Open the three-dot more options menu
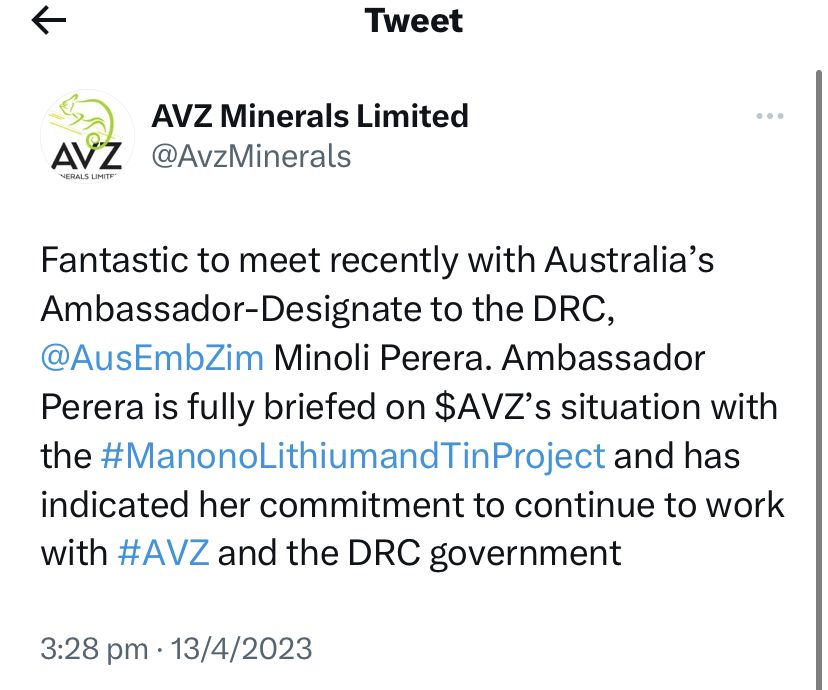Screen dimensions: 828x690 [769, 117]
